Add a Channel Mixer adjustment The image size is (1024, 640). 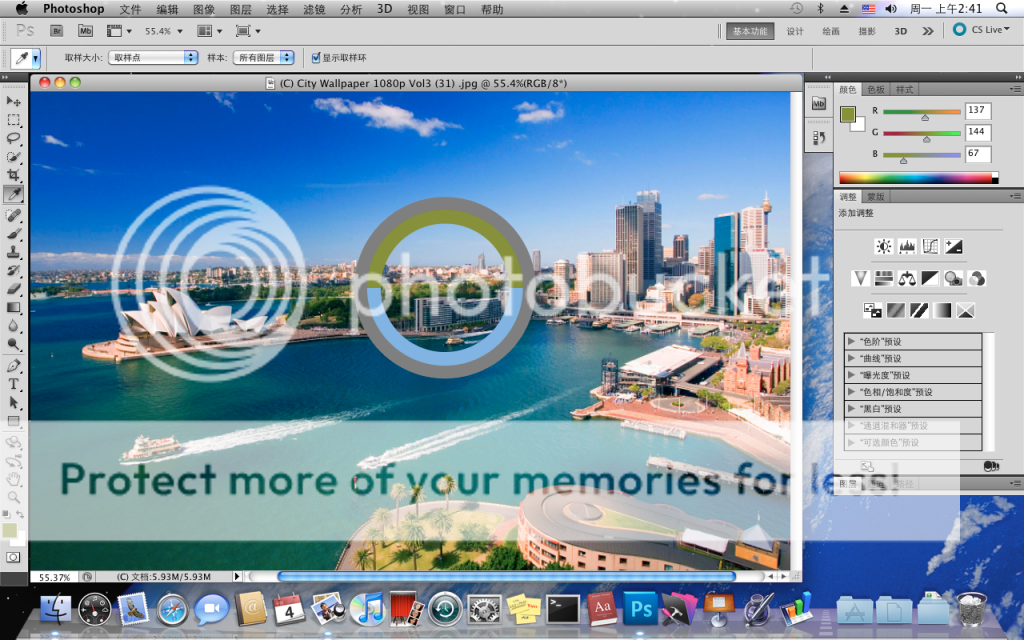[977, 278]
